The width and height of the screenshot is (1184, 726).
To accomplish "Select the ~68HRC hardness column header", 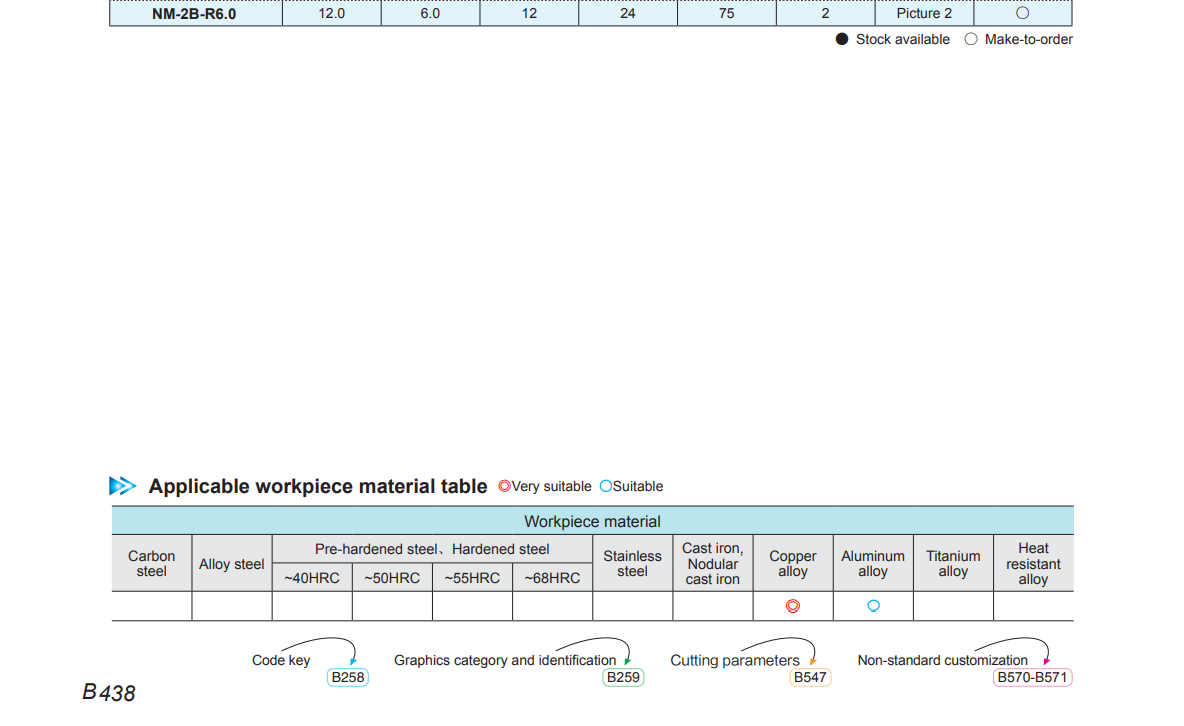I will [x=552, y=578].
